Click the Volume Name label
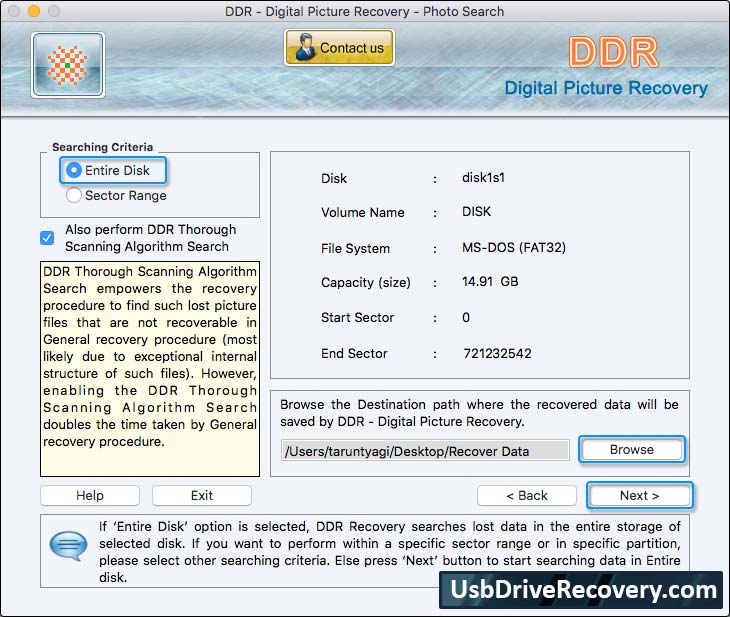The image size is (730, 617). pyautogui.click(x=363, y=213)
